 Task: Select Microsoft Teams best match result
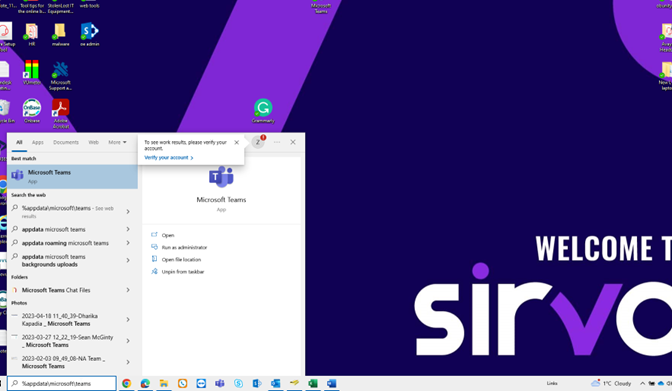[72, 177]
